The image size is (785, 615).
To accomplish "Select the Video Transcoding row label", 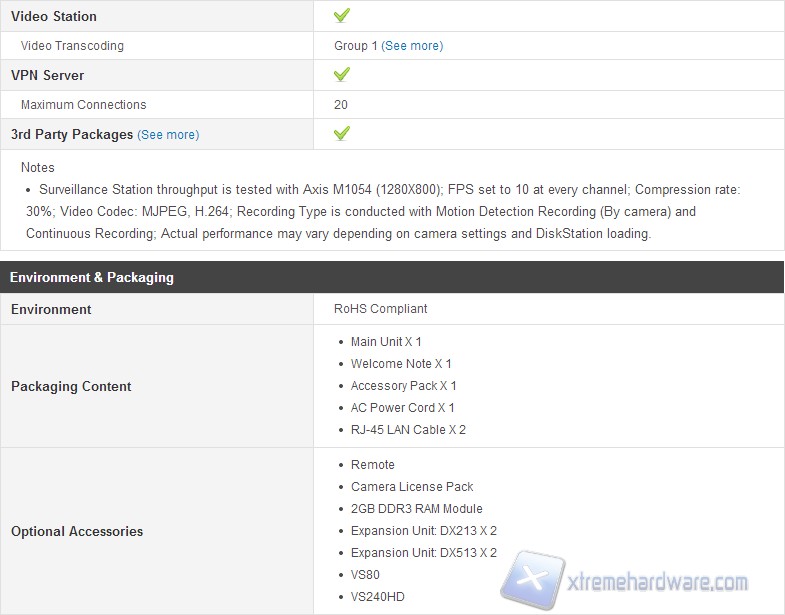I will coord(72,46).
